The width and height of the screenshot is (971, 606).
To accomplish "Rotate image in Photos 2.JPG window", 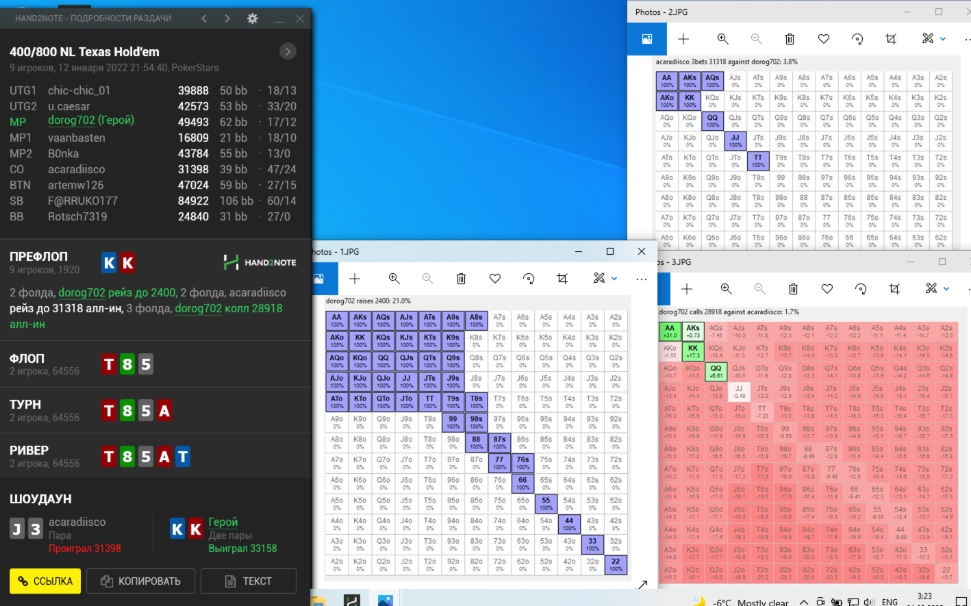I will pyautogui.click(x=857, y=39).
